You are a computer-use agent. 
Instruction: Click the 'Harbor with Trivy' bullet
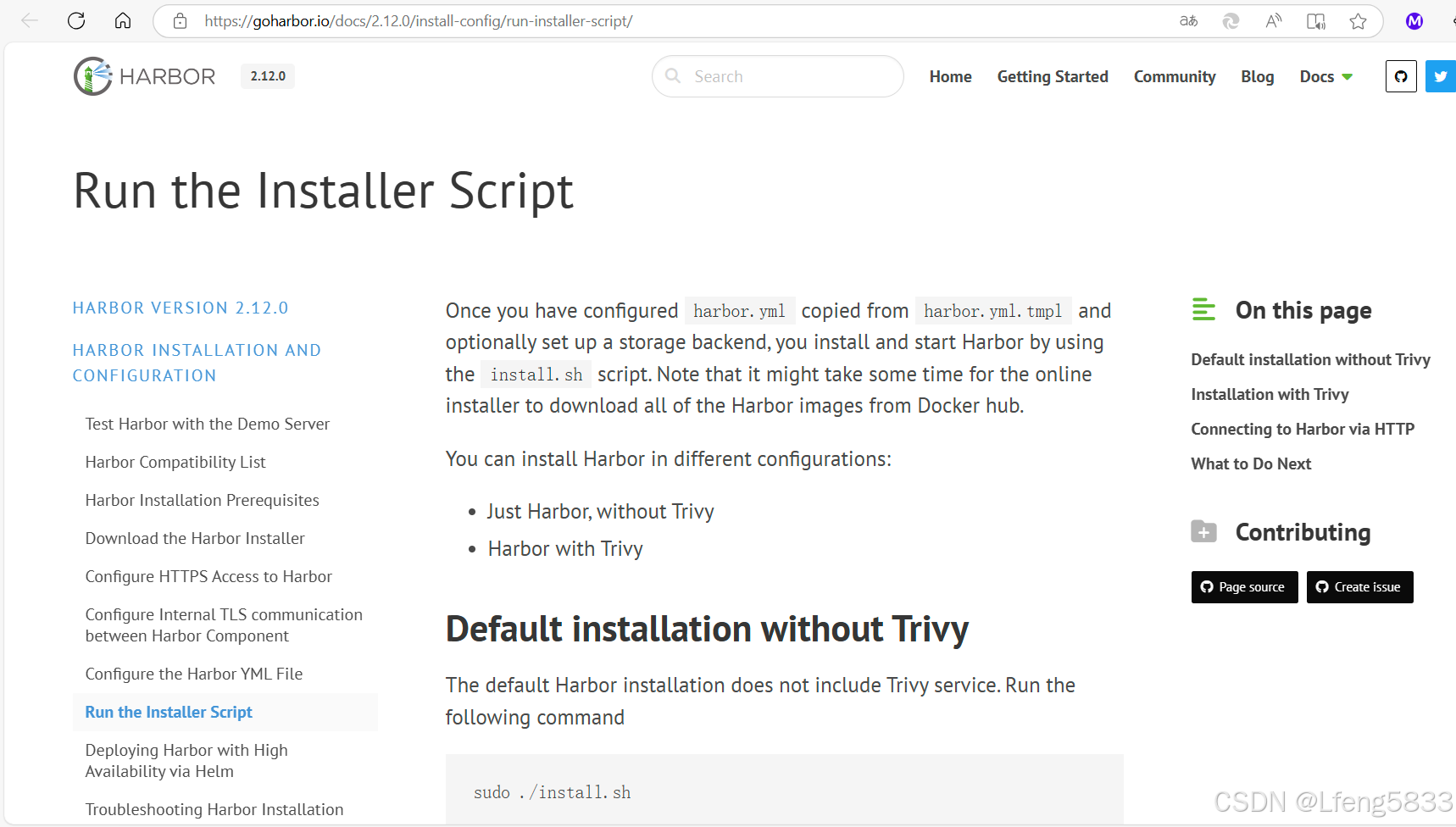pos(565,548)
